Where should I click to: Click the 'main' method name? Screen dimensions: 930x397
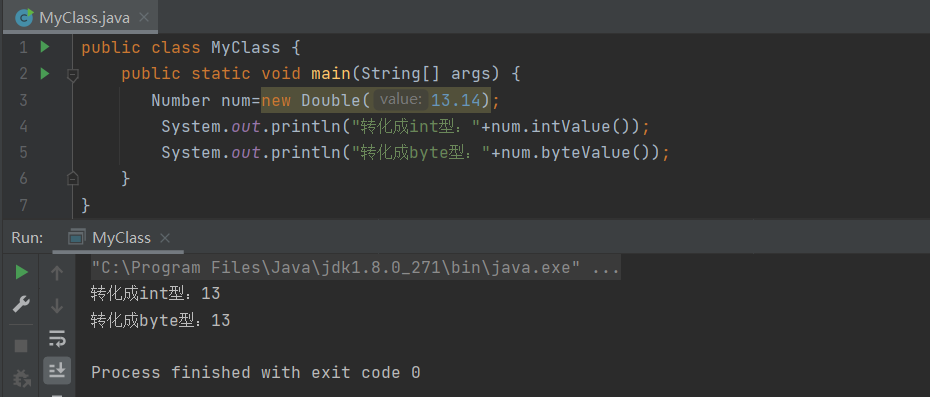[x=331, y=74]
